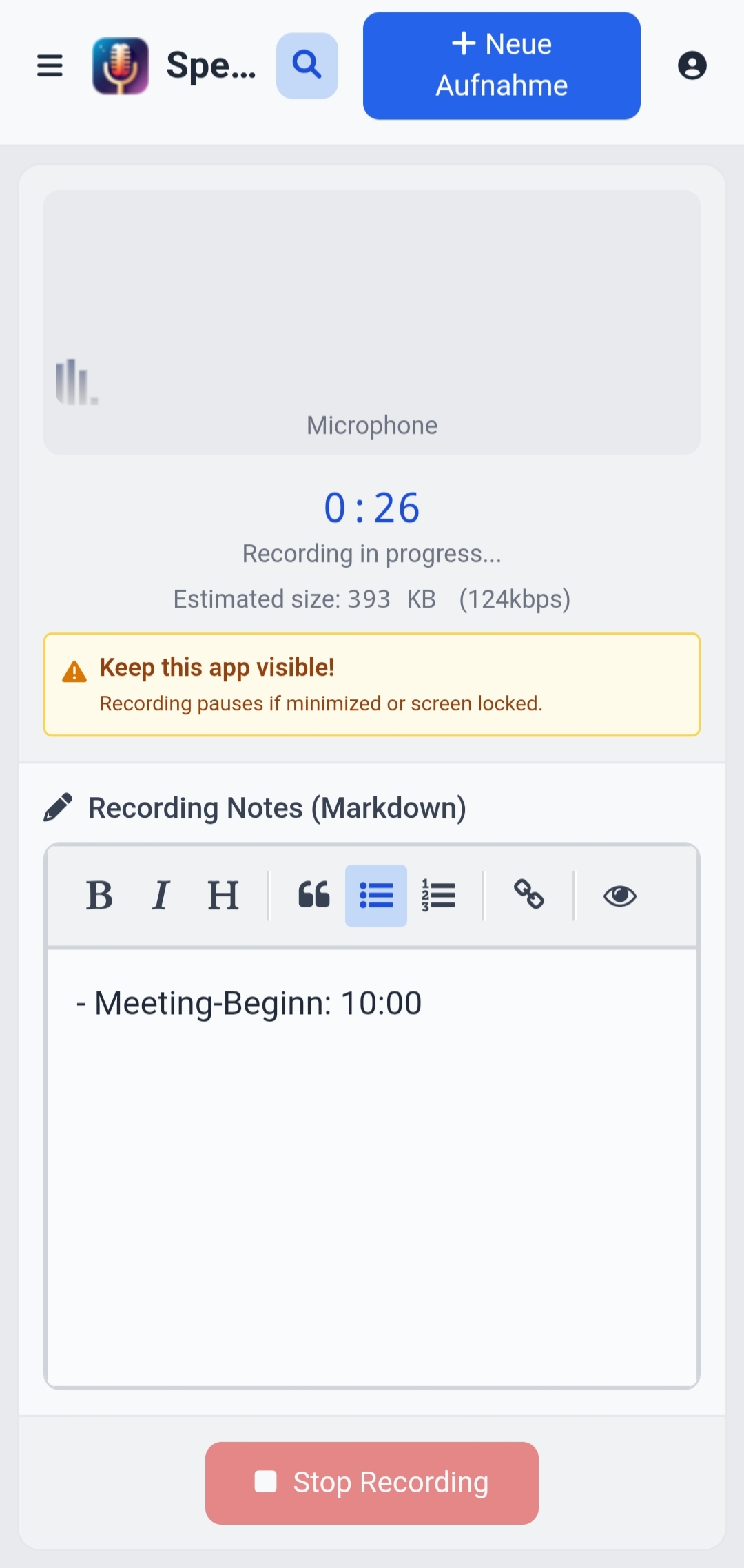Screen dimensions: 744x1568
Task: Click the warning triangle icon
Action: [x=74, y=672]
